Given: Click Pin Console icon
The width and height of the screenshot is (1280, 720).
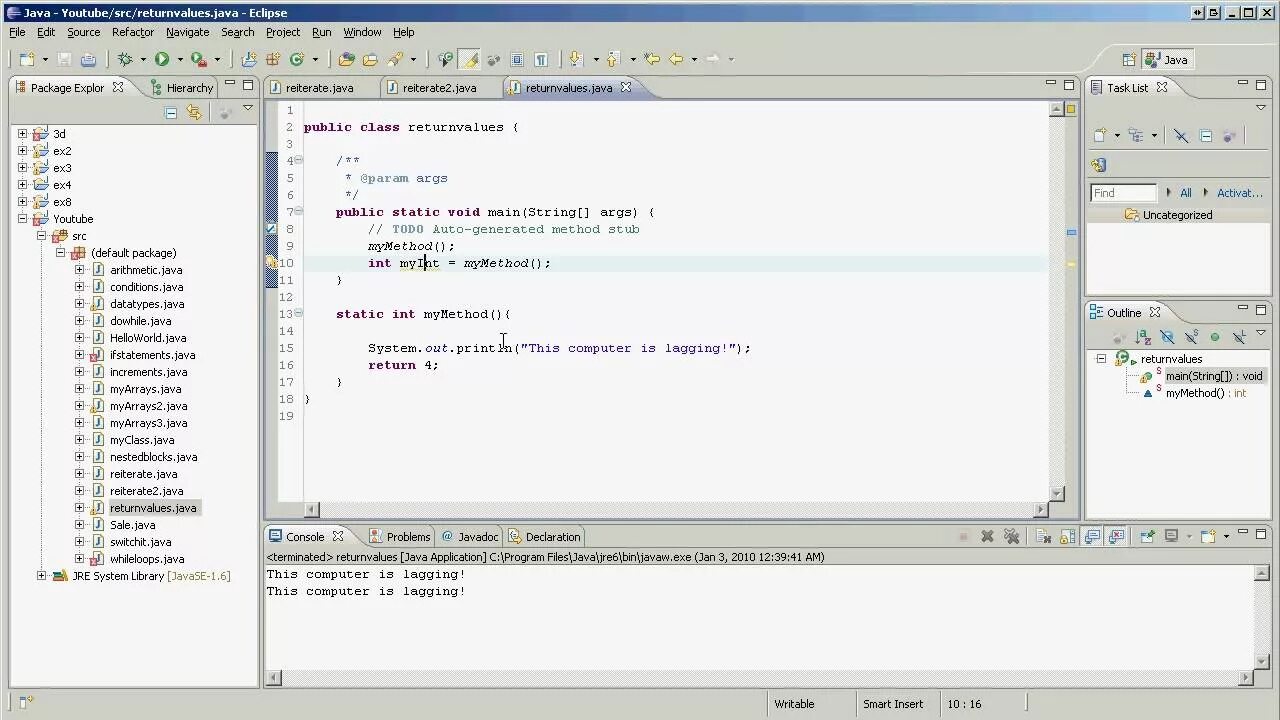Looking at the screenshot, I should pos(1146,537).
